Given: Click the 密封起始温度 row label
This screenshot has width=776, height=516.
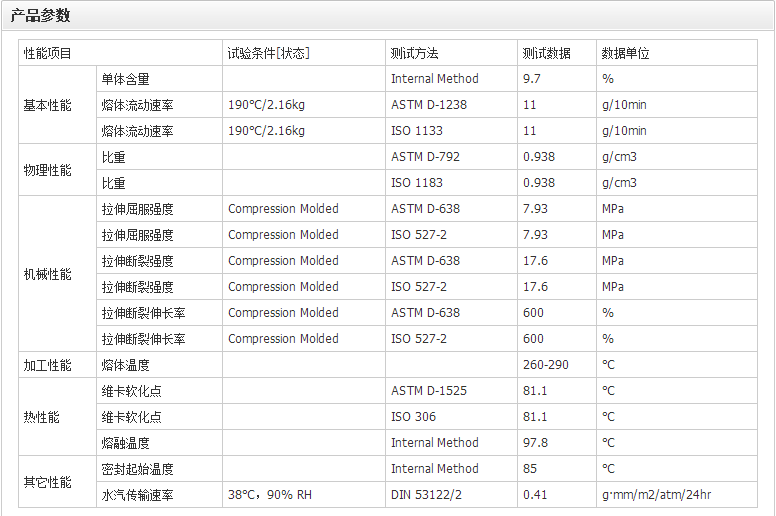Looking at the screenshot, I should coord(137,469).
